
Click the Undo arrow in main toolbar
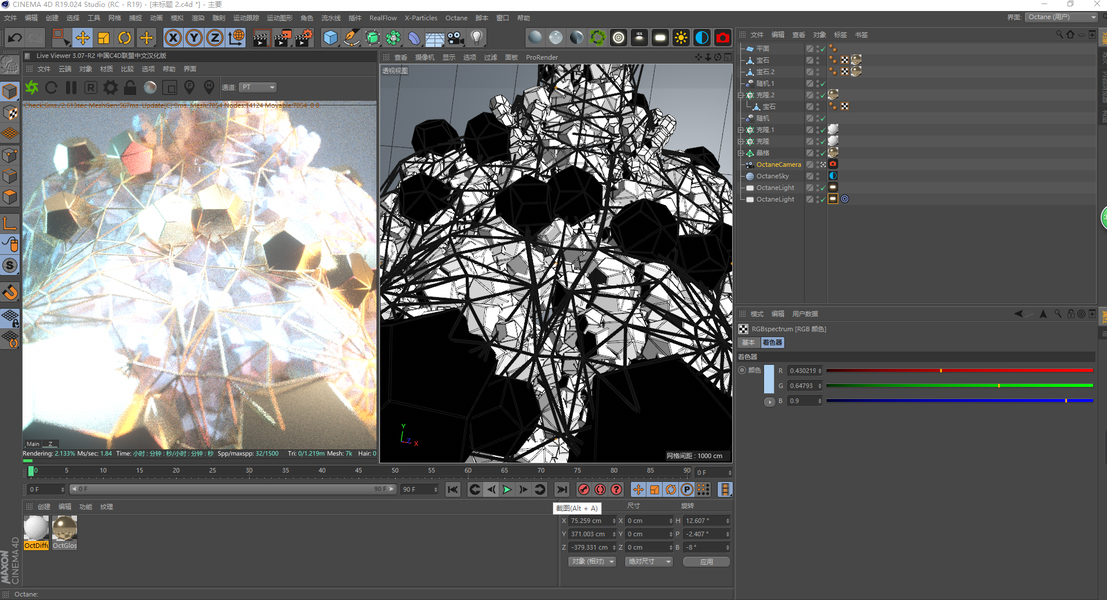point(15,37)
